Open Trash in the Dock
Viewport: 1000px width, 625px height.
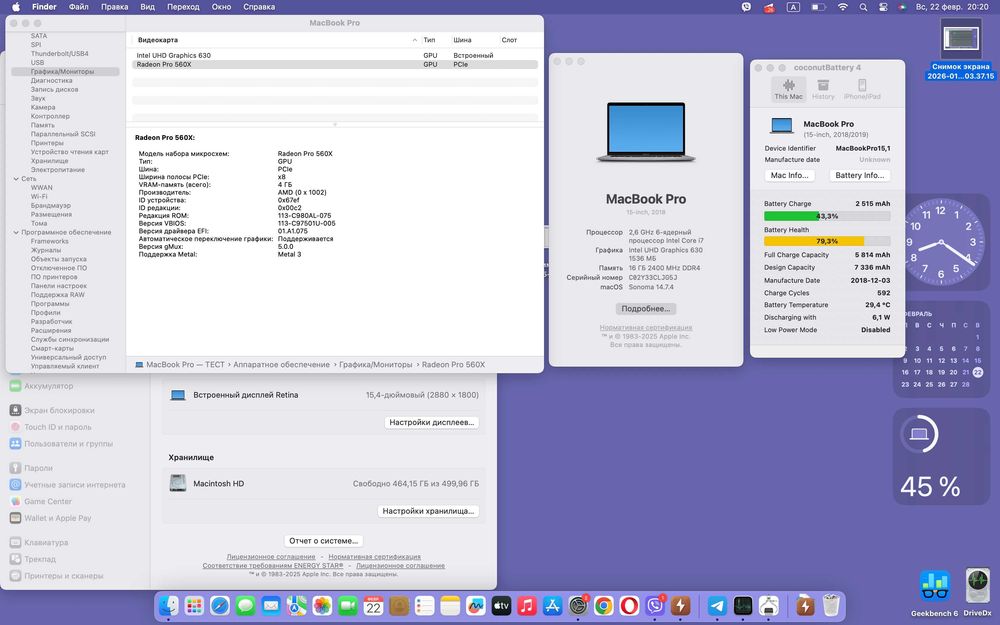pyautogui.click(x=831, y=605)
